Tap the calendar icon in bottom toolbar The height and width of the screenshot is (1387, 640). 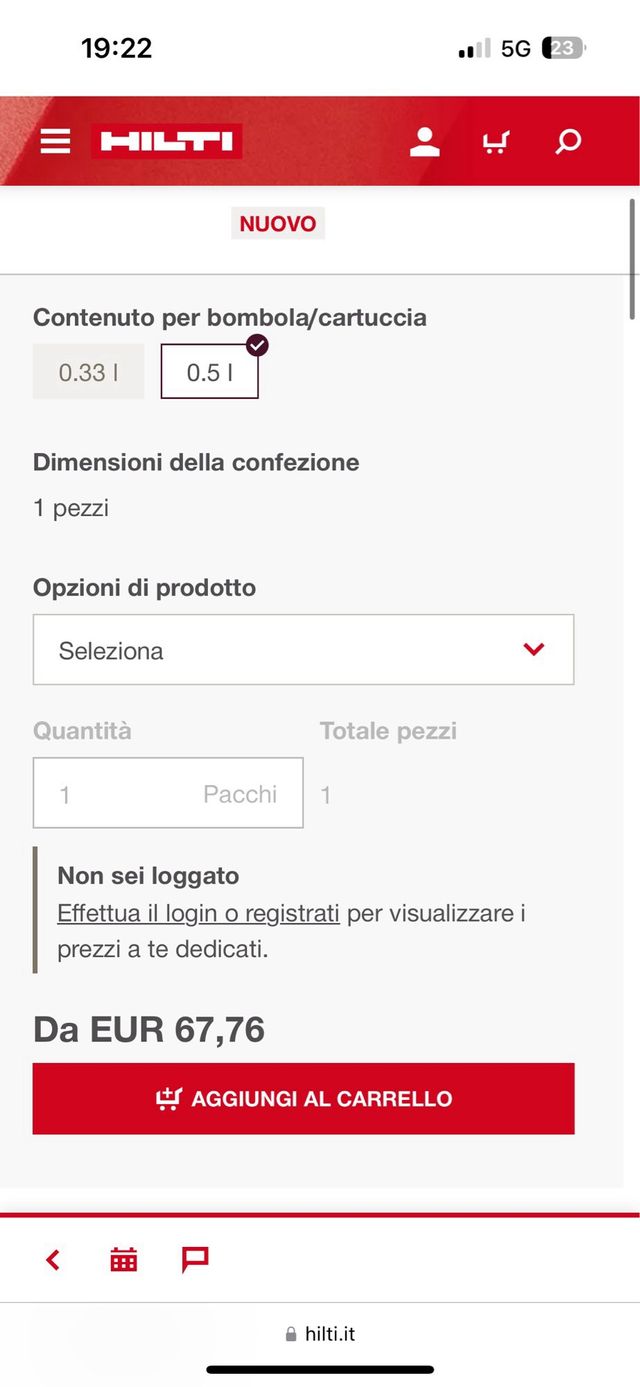[123, 1260]
